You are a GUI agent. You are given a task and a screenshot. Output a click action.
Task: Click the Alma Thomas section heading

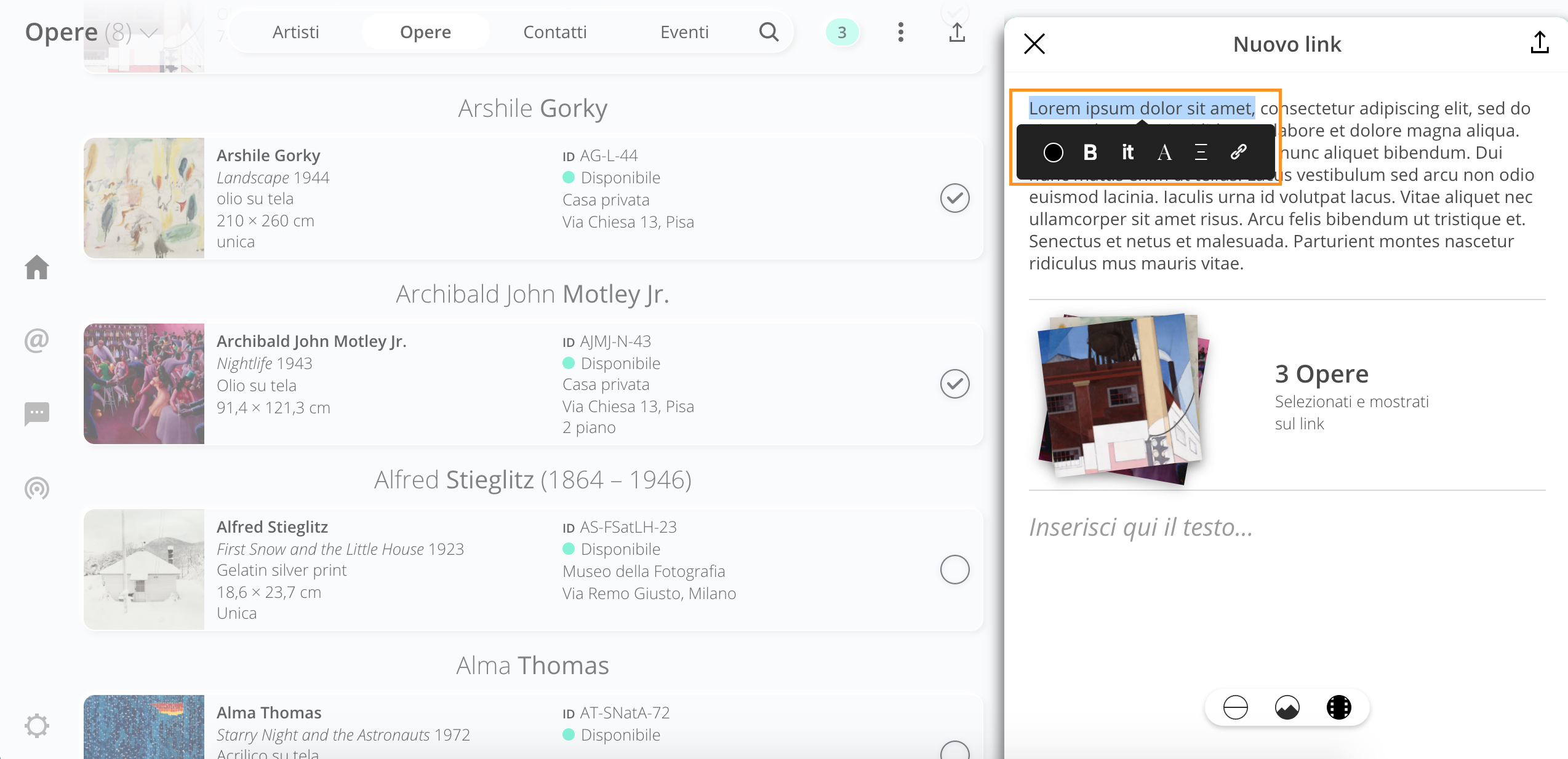click(x=533, y=666)
